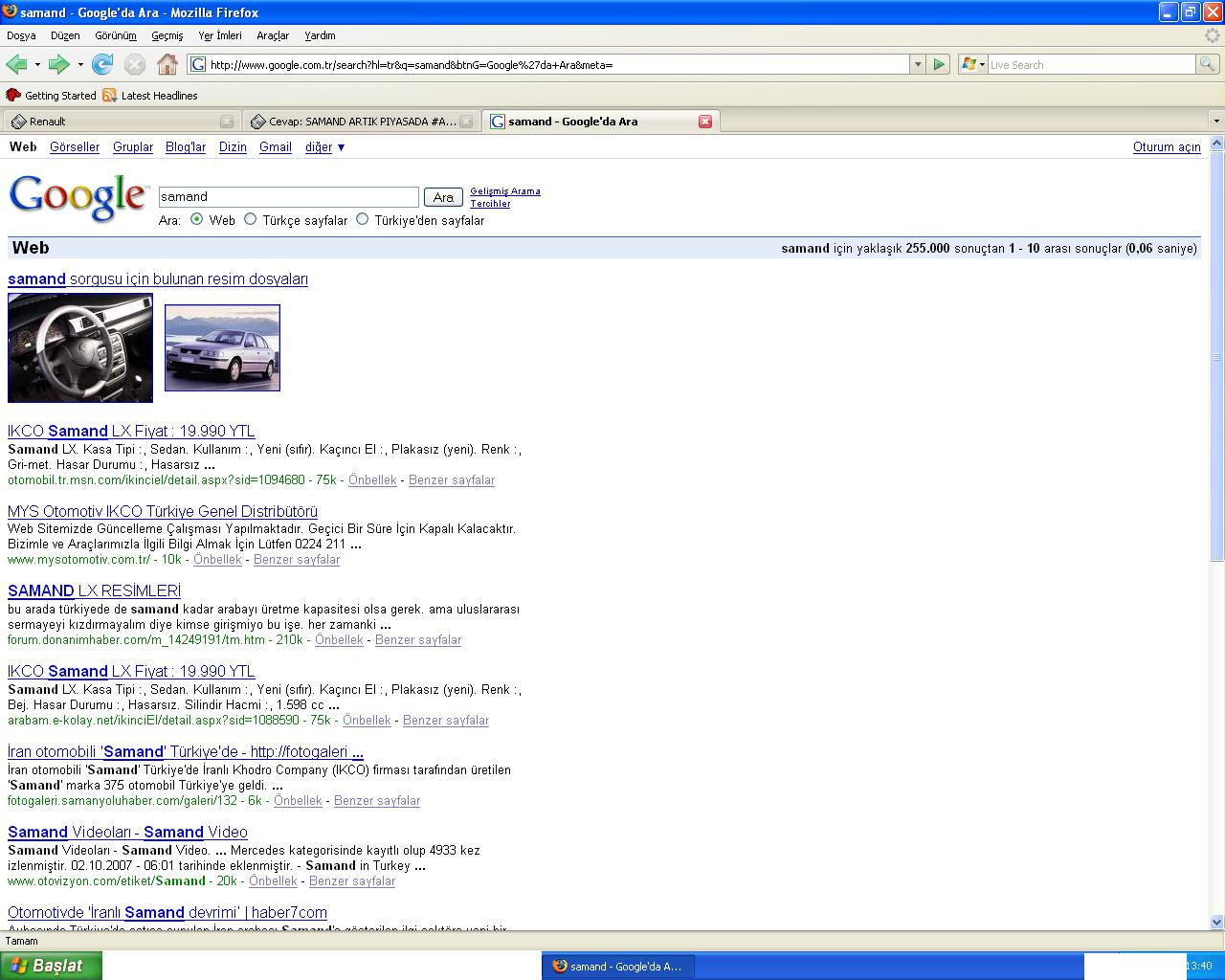Image resolution: width=1225 pixels, height=980 pixels.
Task: Open the Yardım menu
Action: pos(320,35)
